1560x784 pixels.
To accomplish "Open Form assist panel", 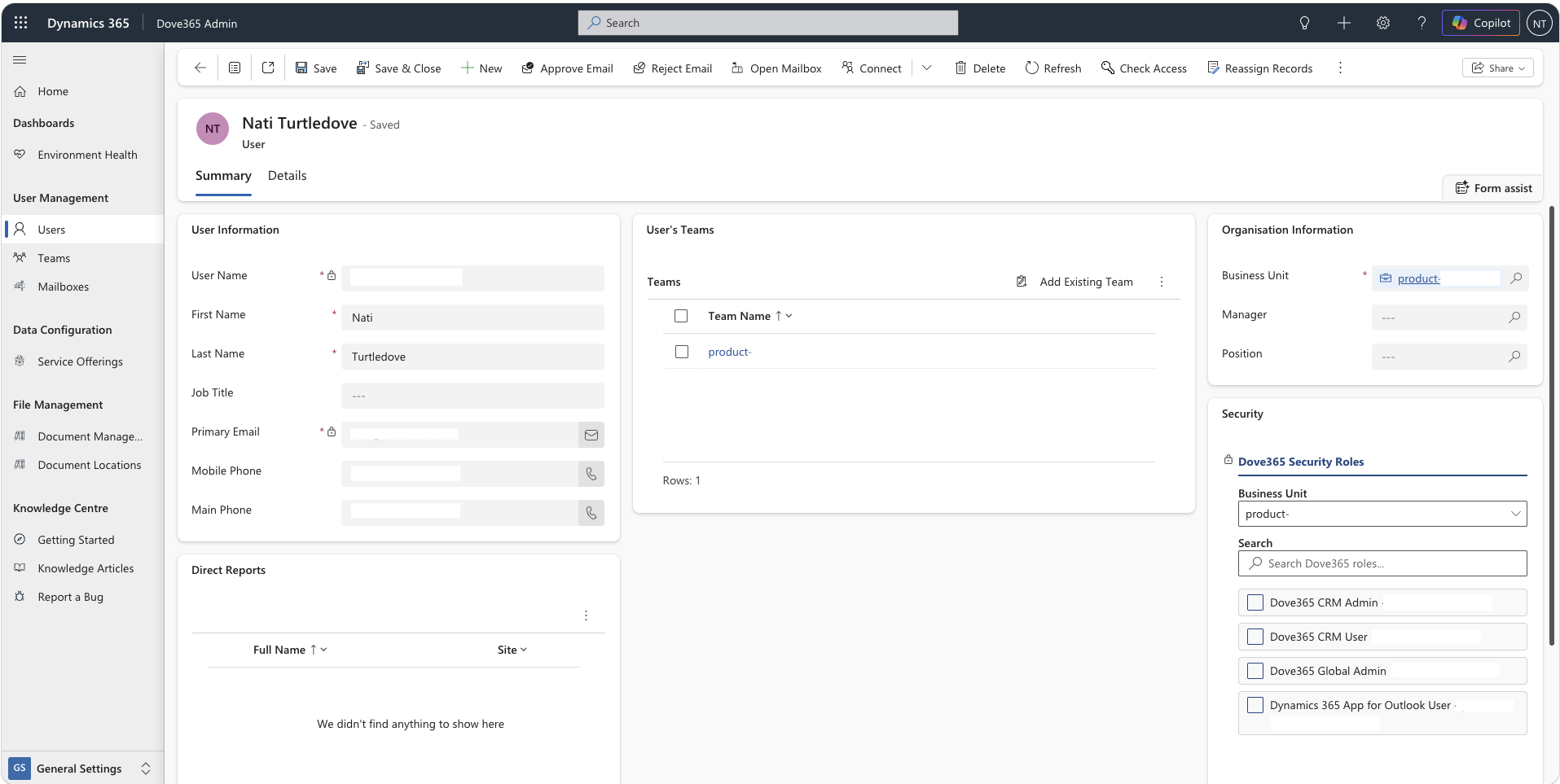I will (1493, 188).
